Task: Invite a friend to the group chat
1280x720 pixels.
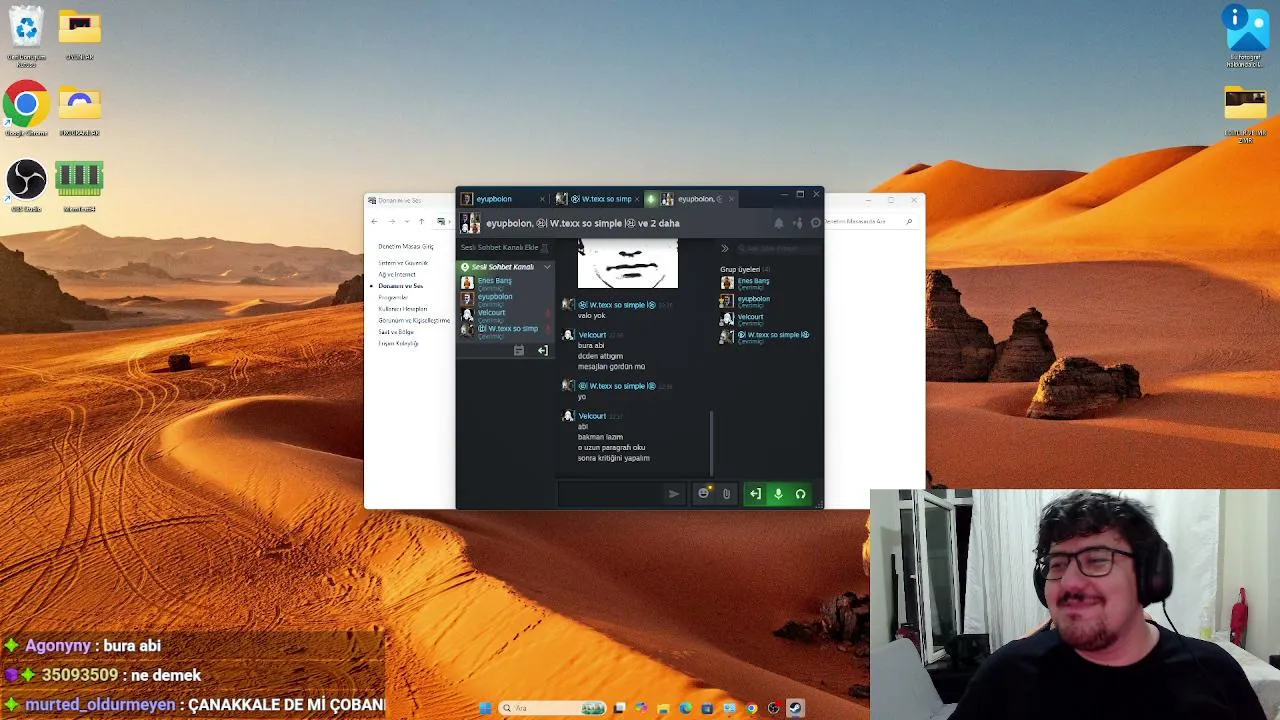Action: click(798, 223)
